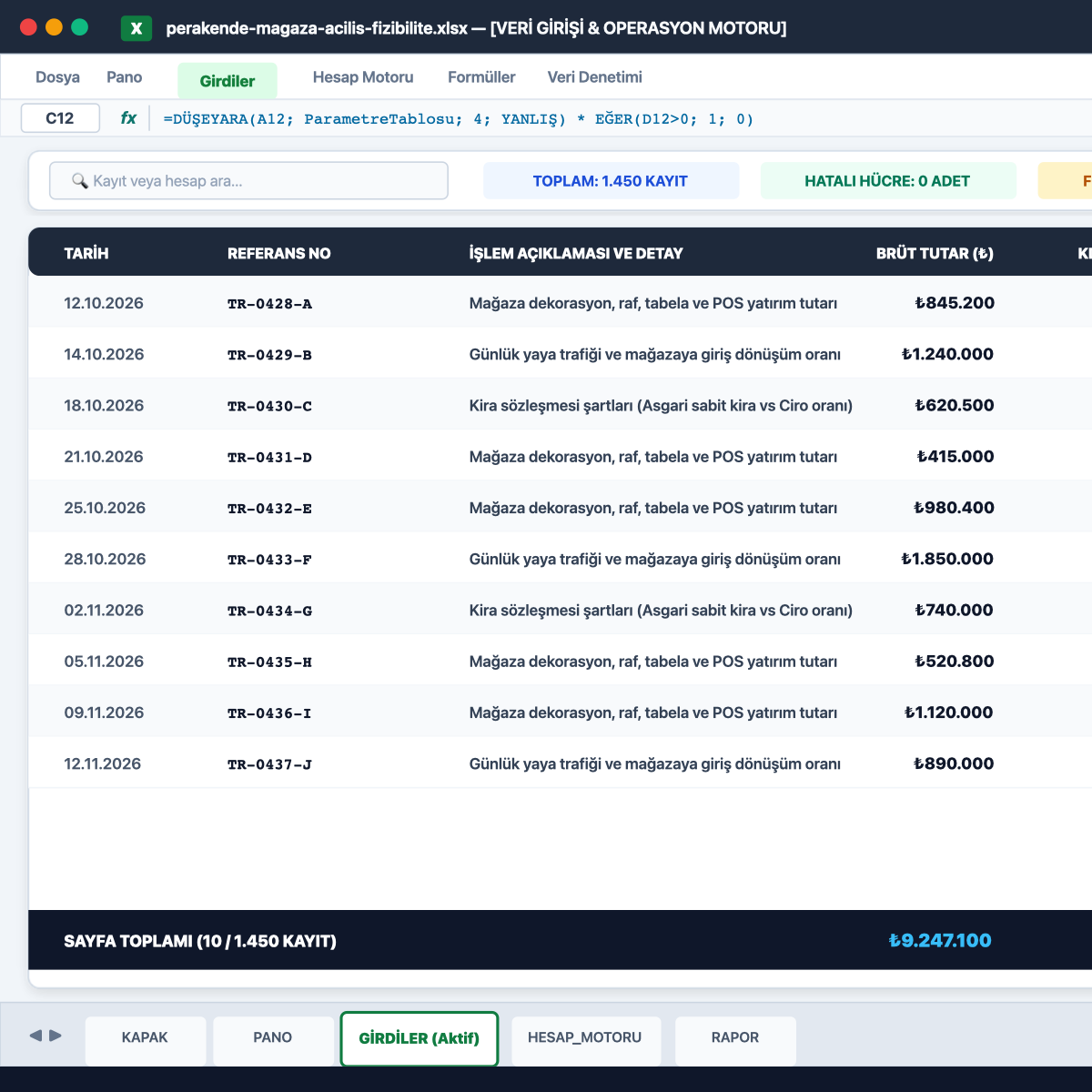Select reference TR-0428-A
The height and width of the screenshot is (1092, 1092).
tap(269, 304)
